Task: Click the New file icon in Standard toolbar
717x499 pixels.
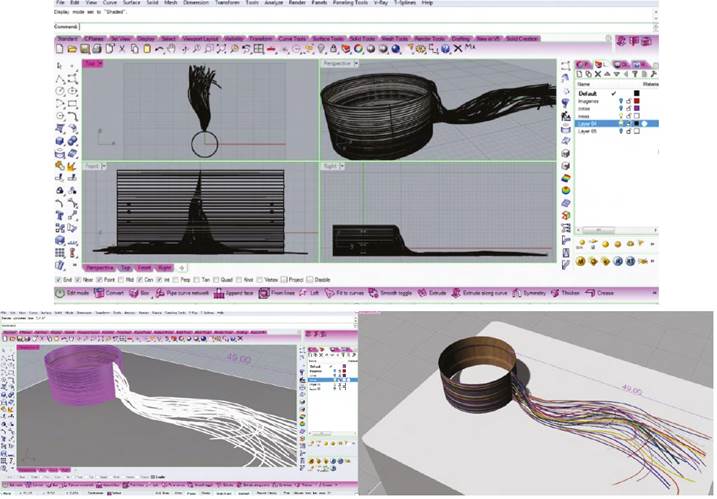Action: [x=62, y=49]
